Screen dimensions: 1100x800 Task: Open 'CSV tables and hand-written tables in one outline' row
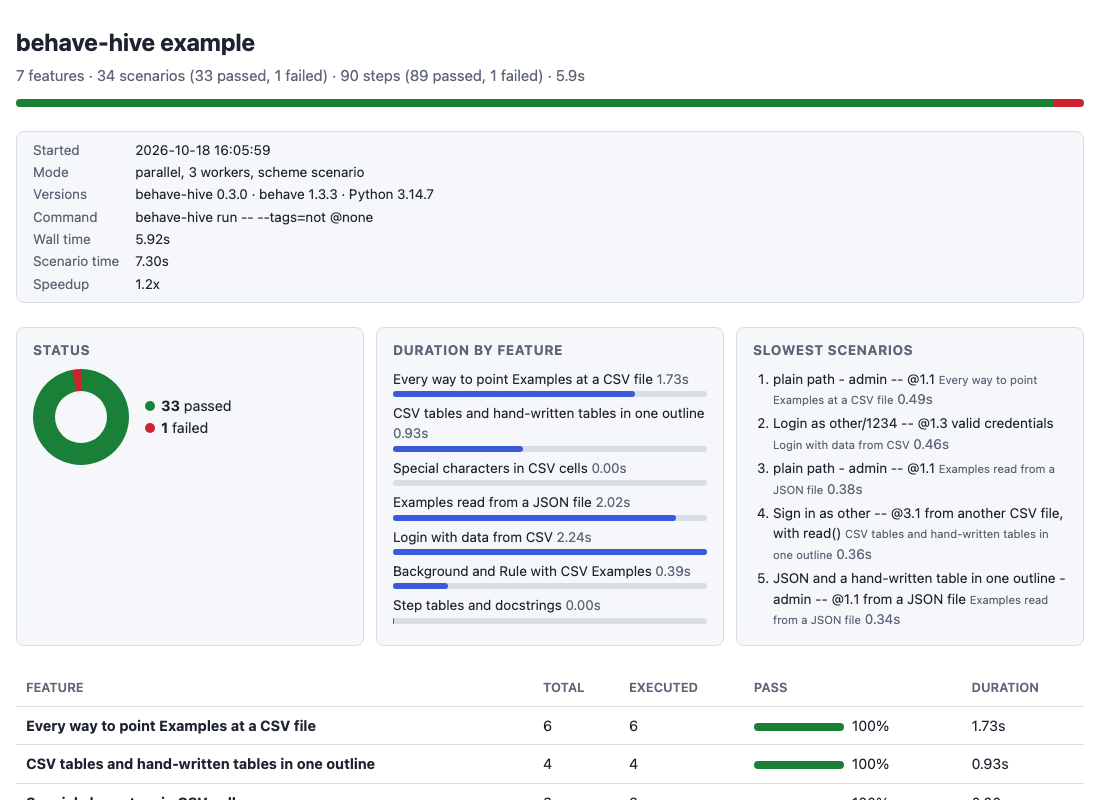pyautogui.click(x=550, y=764)
